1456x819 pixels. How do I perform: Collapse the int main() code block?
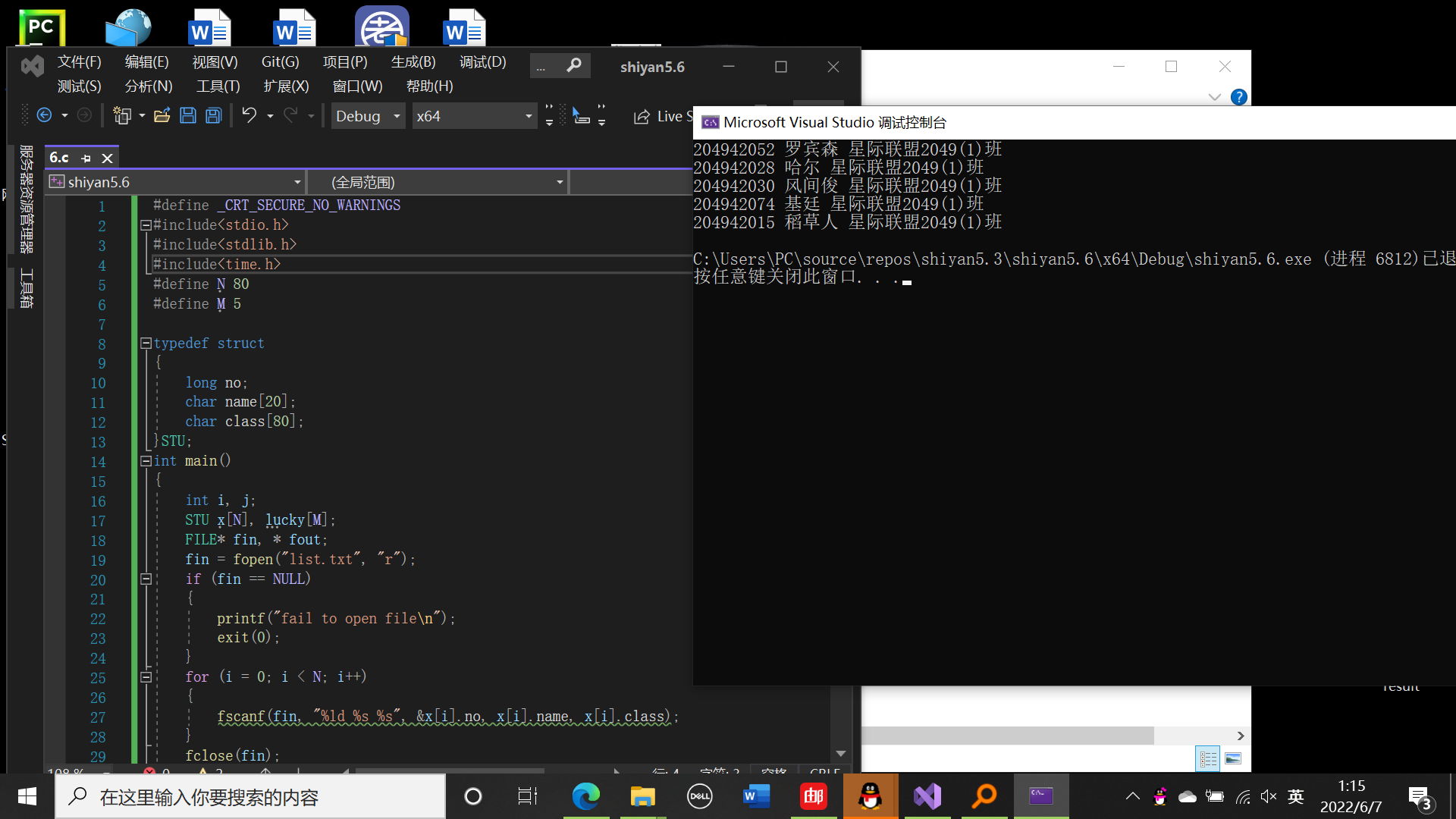coord(146,461)
